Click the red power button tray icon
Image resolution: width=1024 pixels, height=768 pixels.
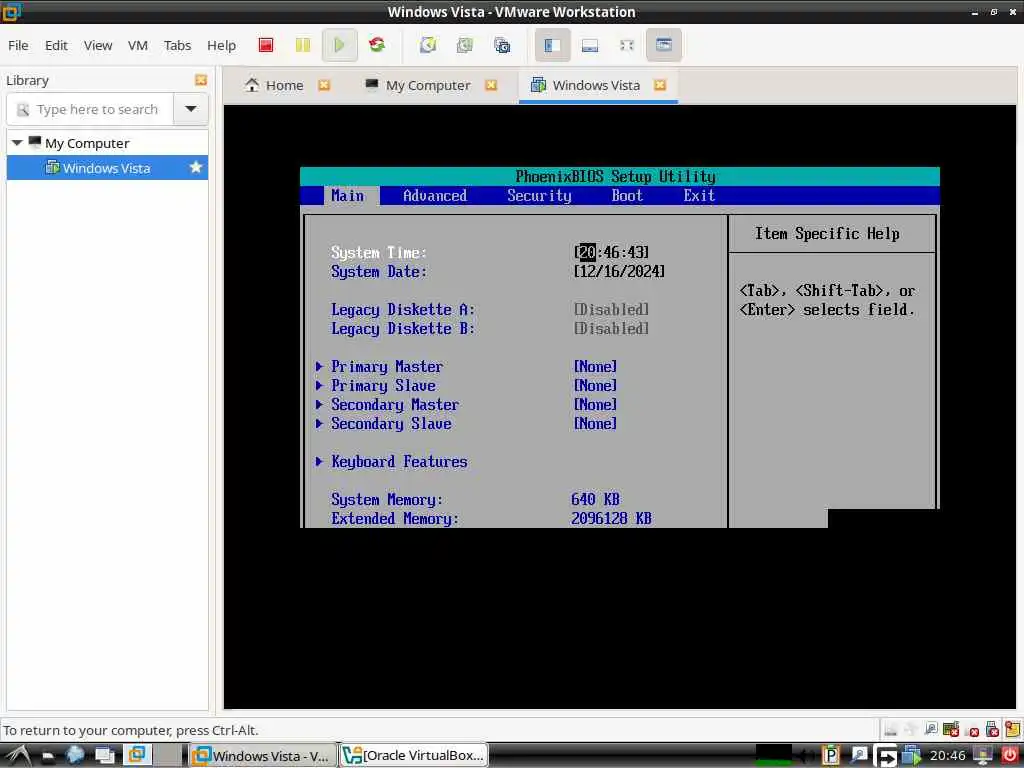[1010, 755]
